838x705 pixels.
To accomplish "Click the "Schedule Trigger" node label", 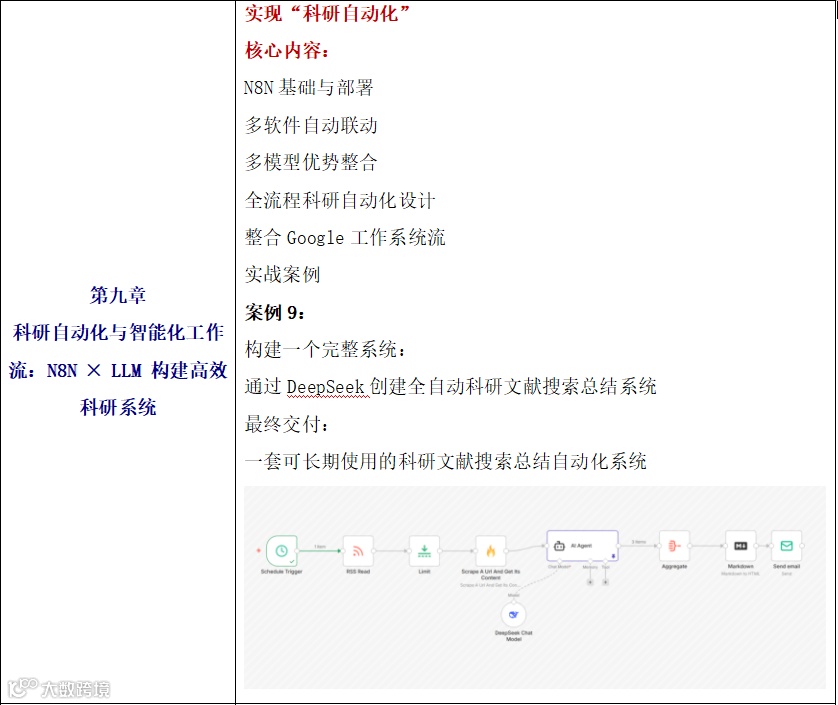I will (x=281, y=571).
